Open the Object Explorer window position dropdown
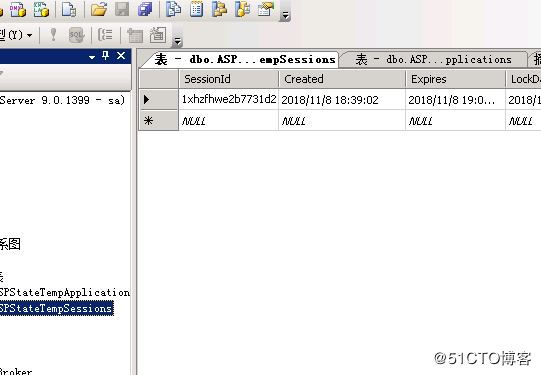Image resolution: width=541 pixels, height=375 pixels. click(92, 57)
